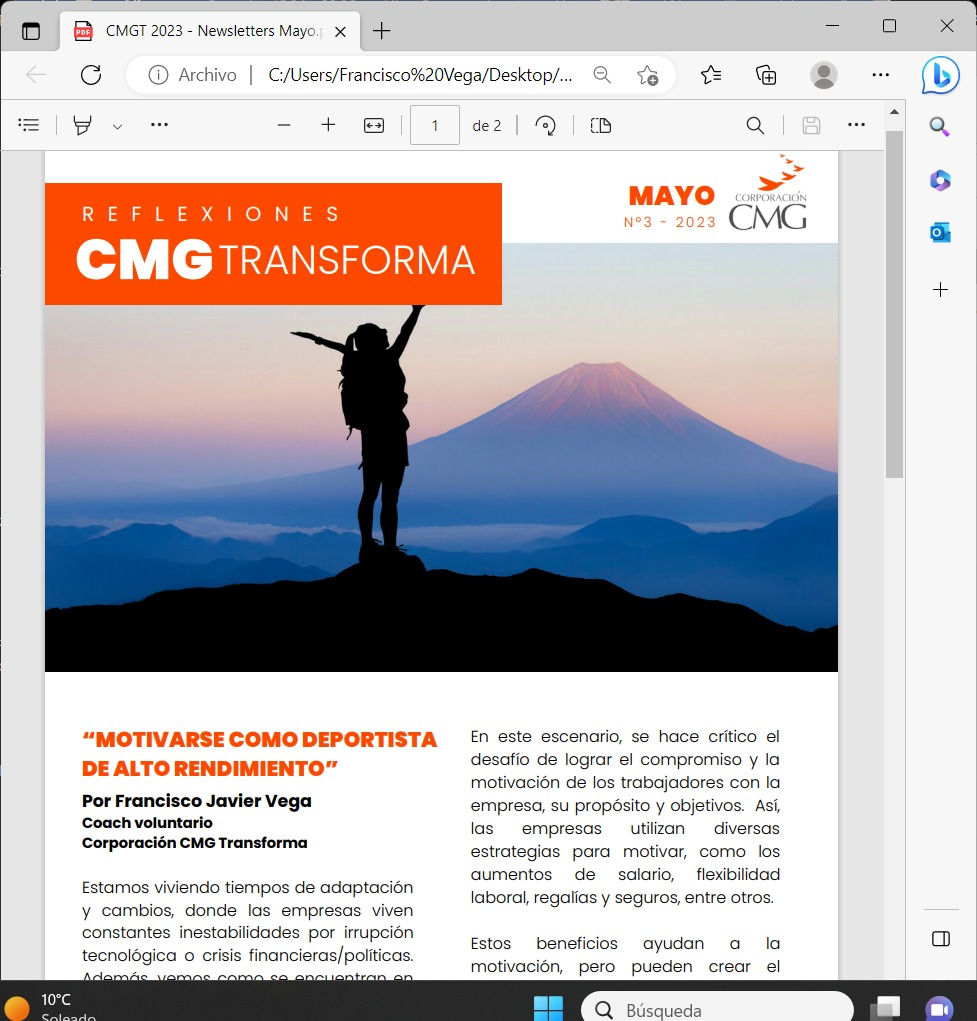Click the Corporación CMG logo
977x1021 pixels.
(769, 193)
